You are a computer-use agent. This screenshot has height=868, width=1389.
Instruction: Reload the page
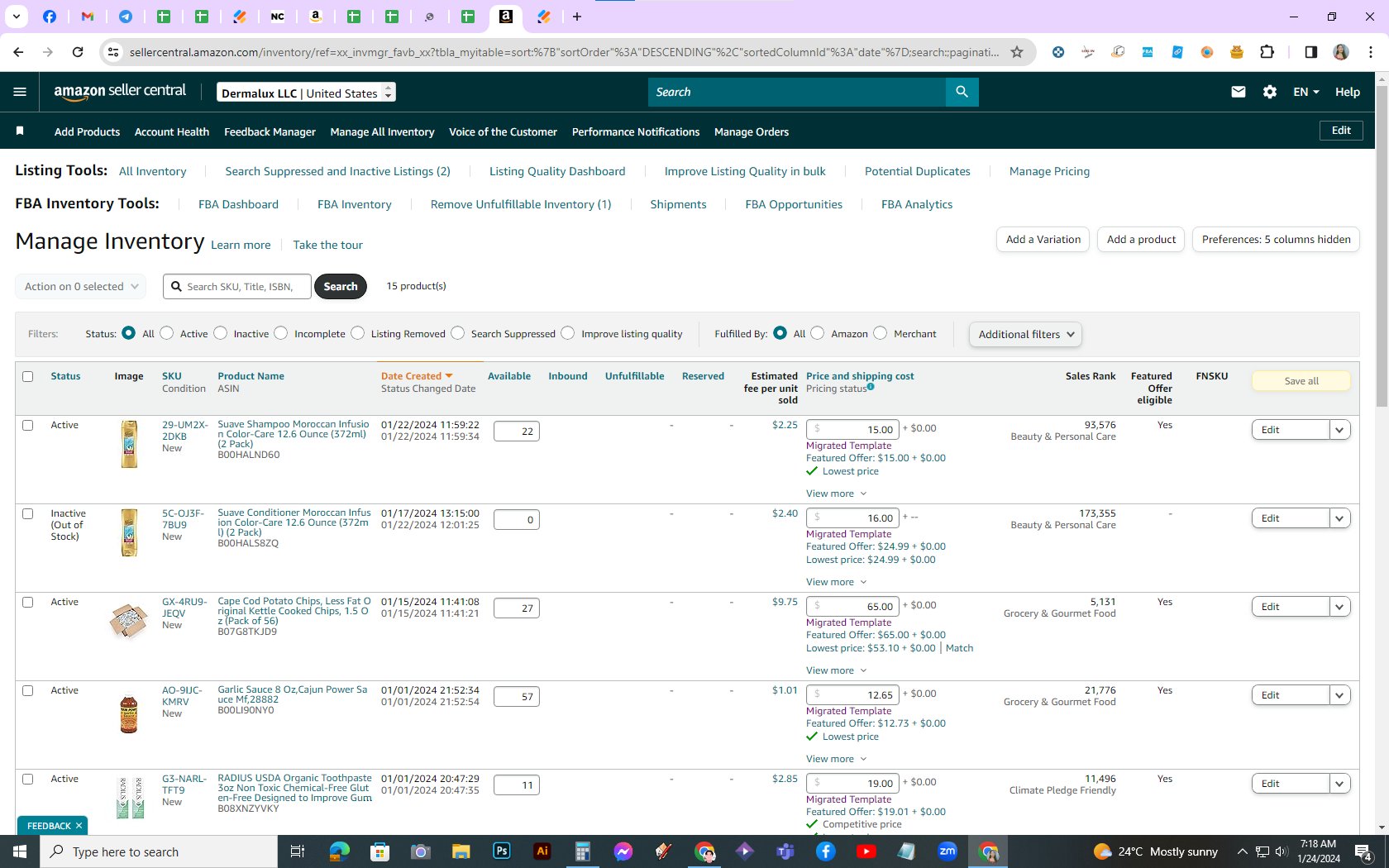(78, 52)
